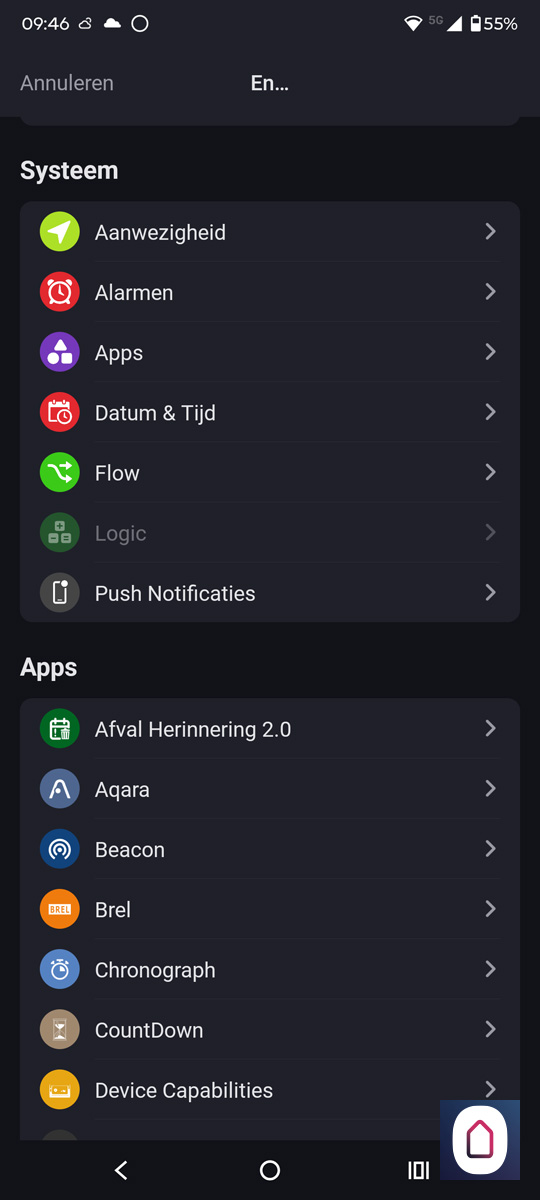
Task: Tap the orange Brel app icon
Action: coord(60,909)
